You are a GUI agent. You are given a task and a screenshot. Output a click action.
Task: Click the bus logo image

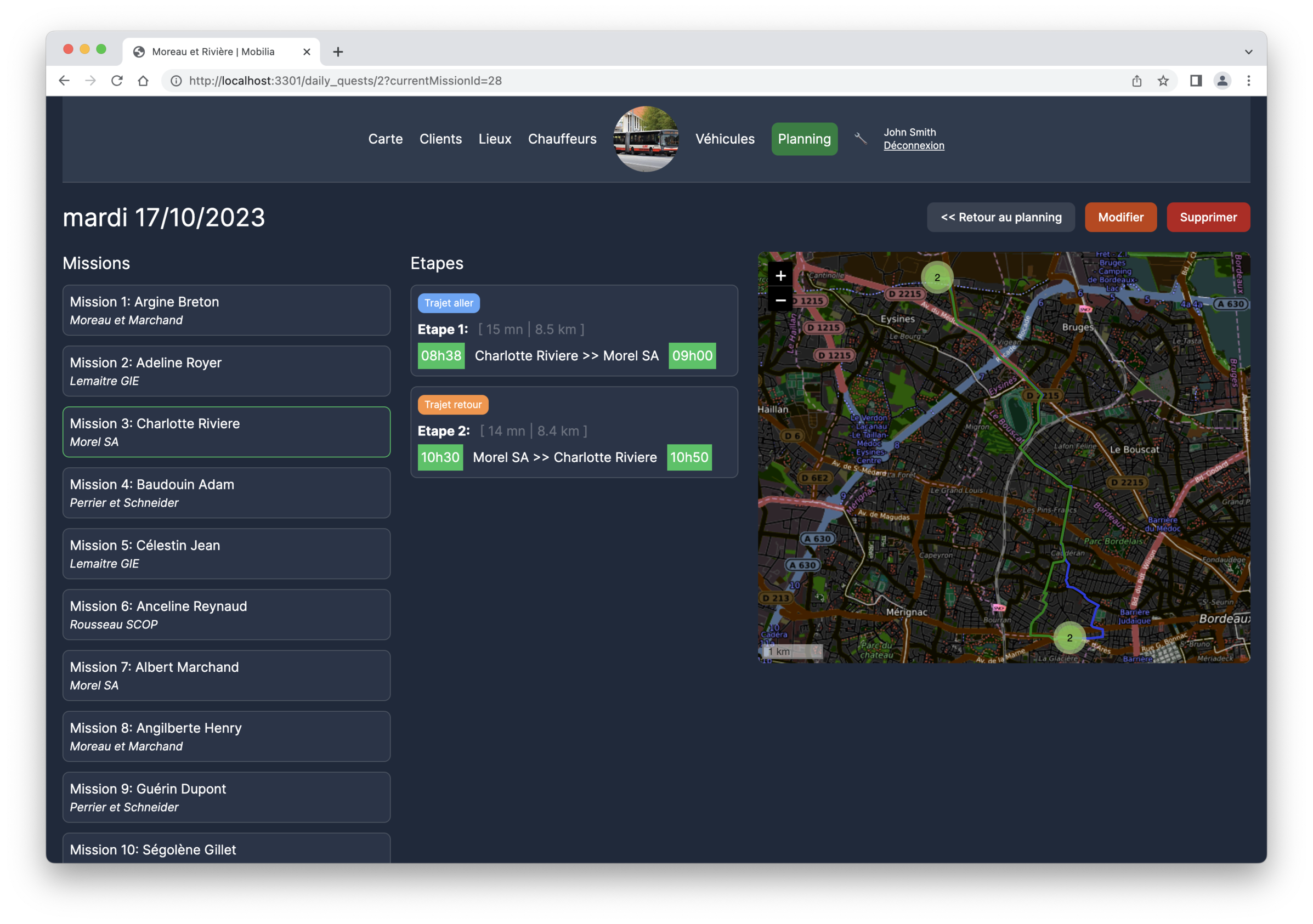coord(646,139)
